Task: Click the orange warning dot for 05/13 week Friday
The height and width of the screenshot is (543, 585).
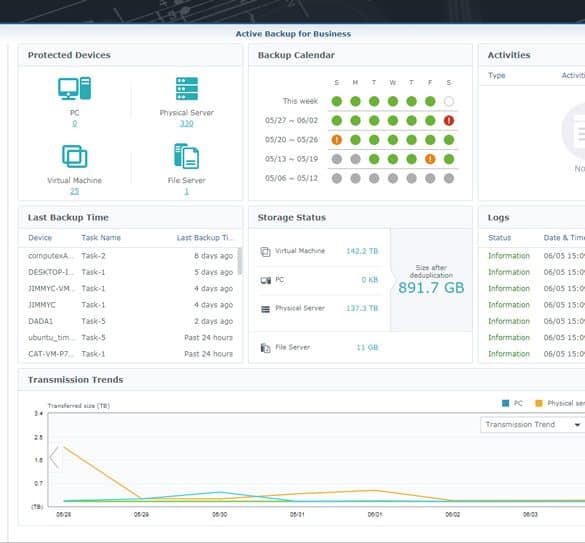Action: click(x=430, y=159)
